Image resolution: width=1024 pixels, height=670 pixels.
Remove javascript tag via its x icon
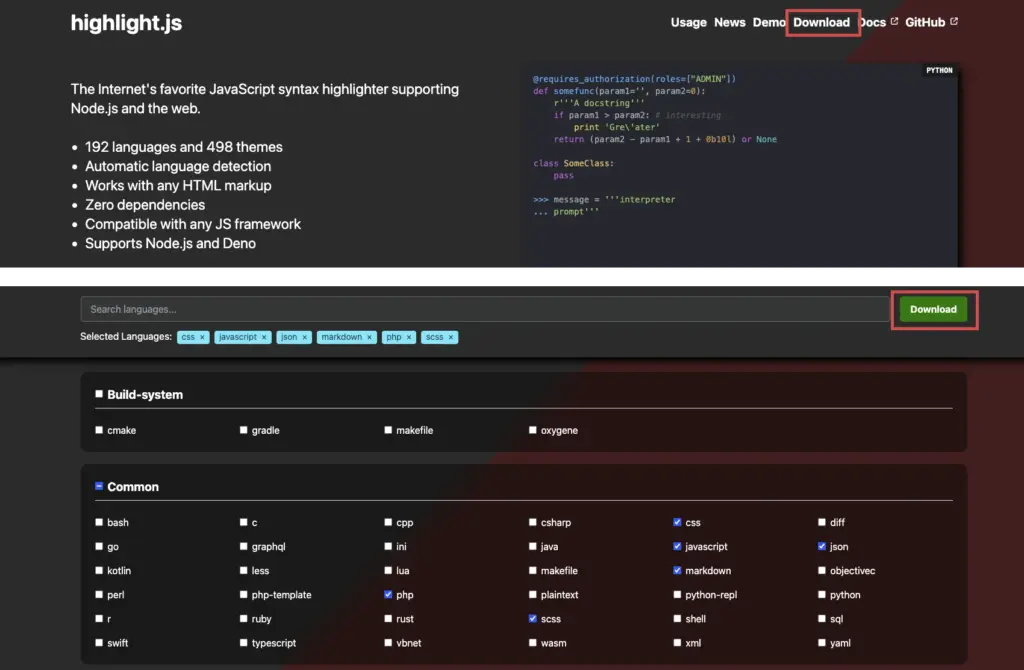pyautogui.click(x=264, y=337)
